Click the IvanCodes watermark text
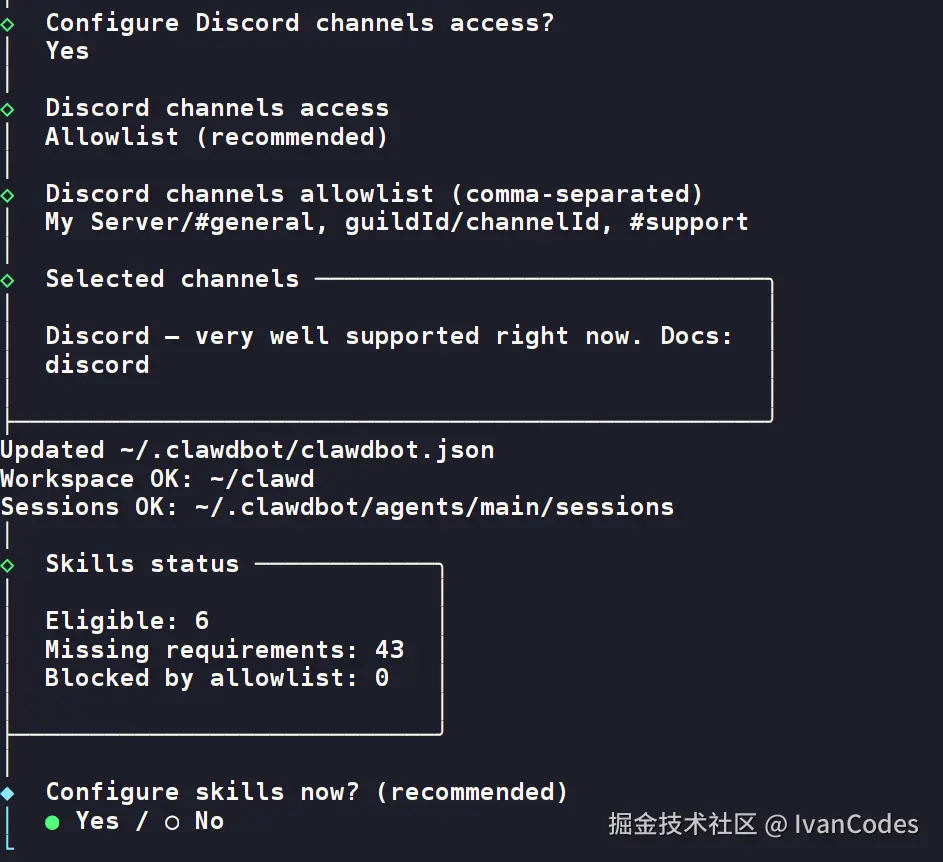The width and height of the screenshot is (943, 862). pyautogui.click(x=855, y=825)
